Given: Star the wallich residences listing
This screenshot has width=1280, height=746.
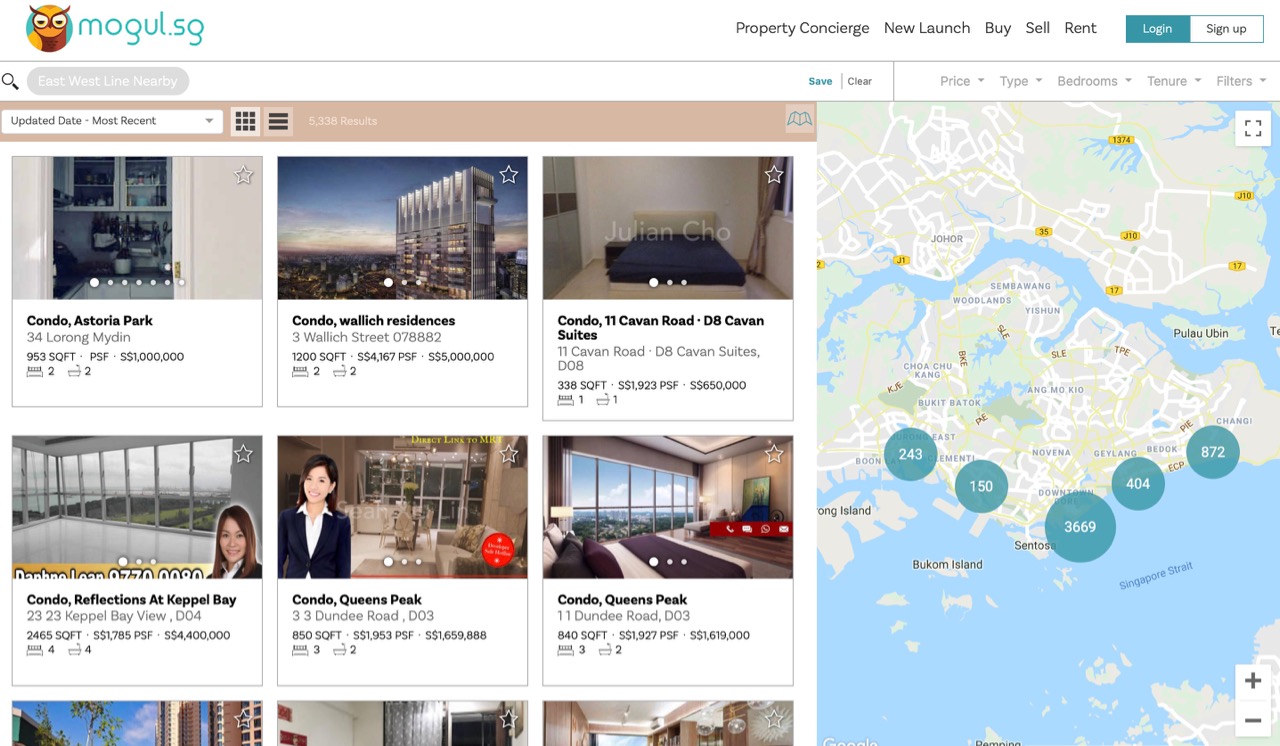Looking at the screenshot, I should click(x=508, y=175).
